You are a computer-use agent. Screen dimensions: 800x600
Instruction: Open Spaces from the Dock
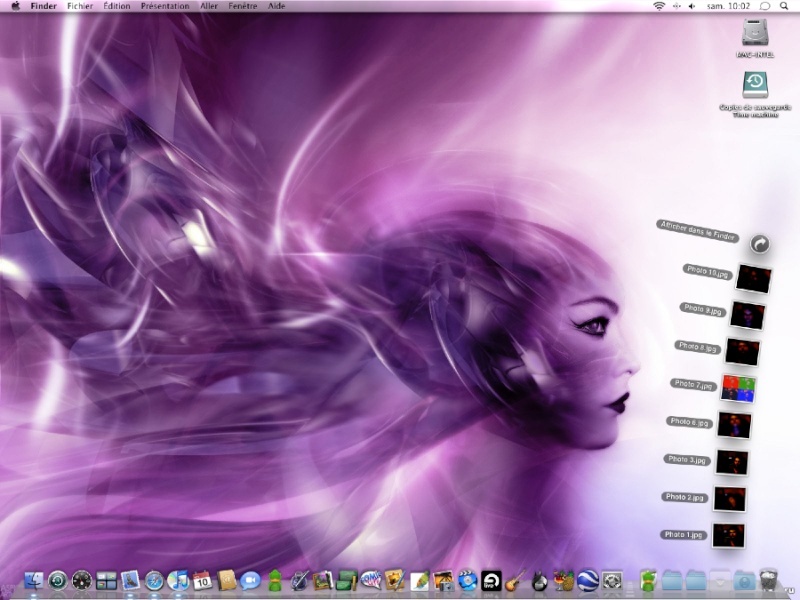click(x=107, y=581)
